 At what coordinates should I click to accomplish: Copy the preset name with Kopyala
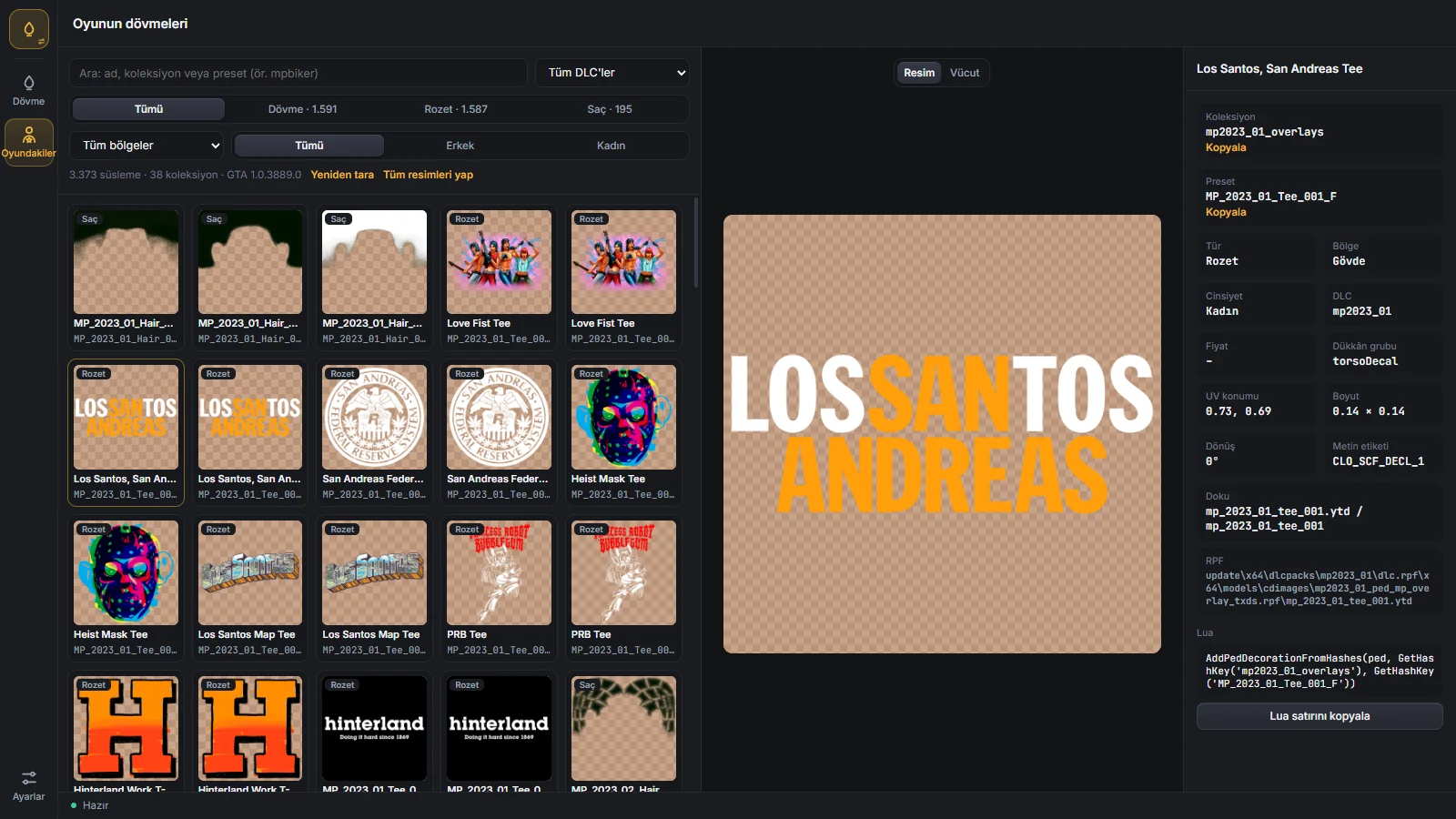[1226, 212]
